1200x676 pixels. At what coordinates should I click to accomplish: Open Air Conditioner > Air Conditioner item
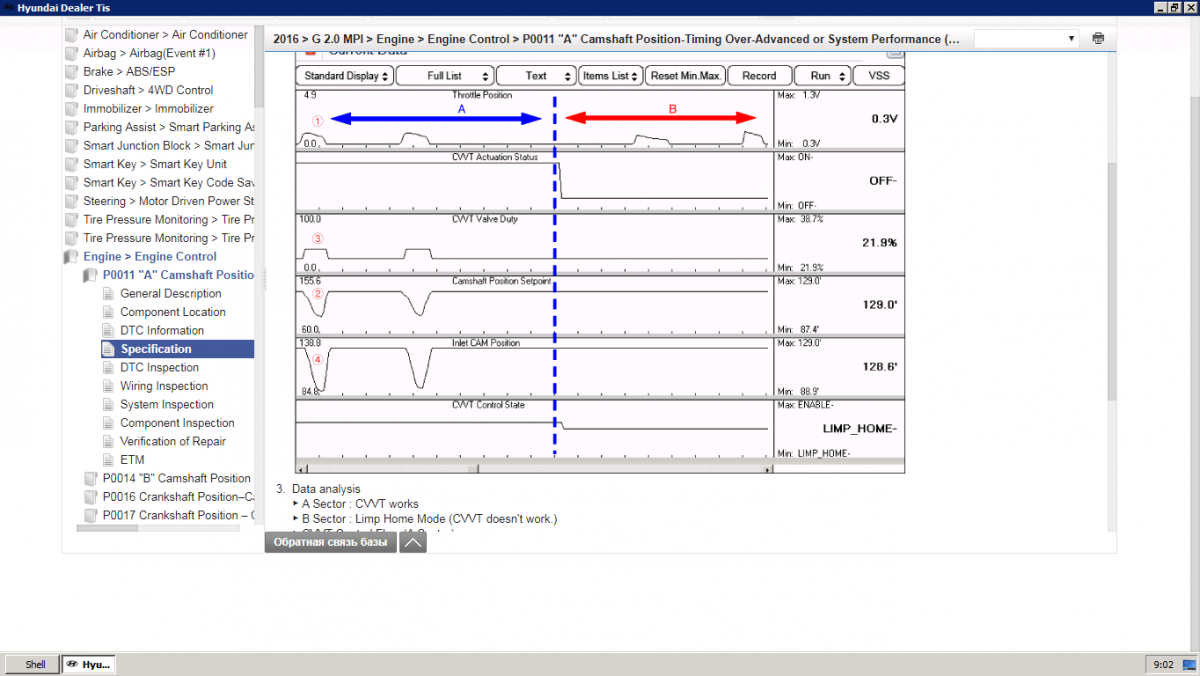coord(165,35)
